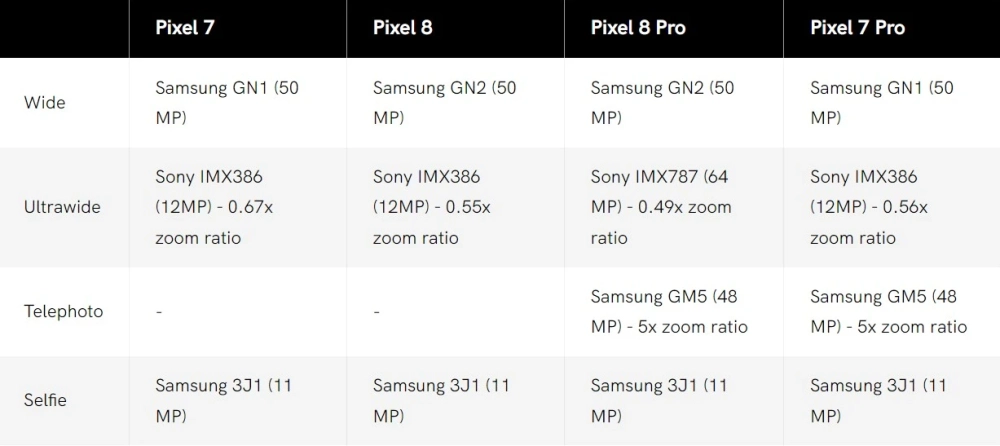1000x446 pixels.
Task: Select the Pixel 7 Pro column header
Action: 857,28
